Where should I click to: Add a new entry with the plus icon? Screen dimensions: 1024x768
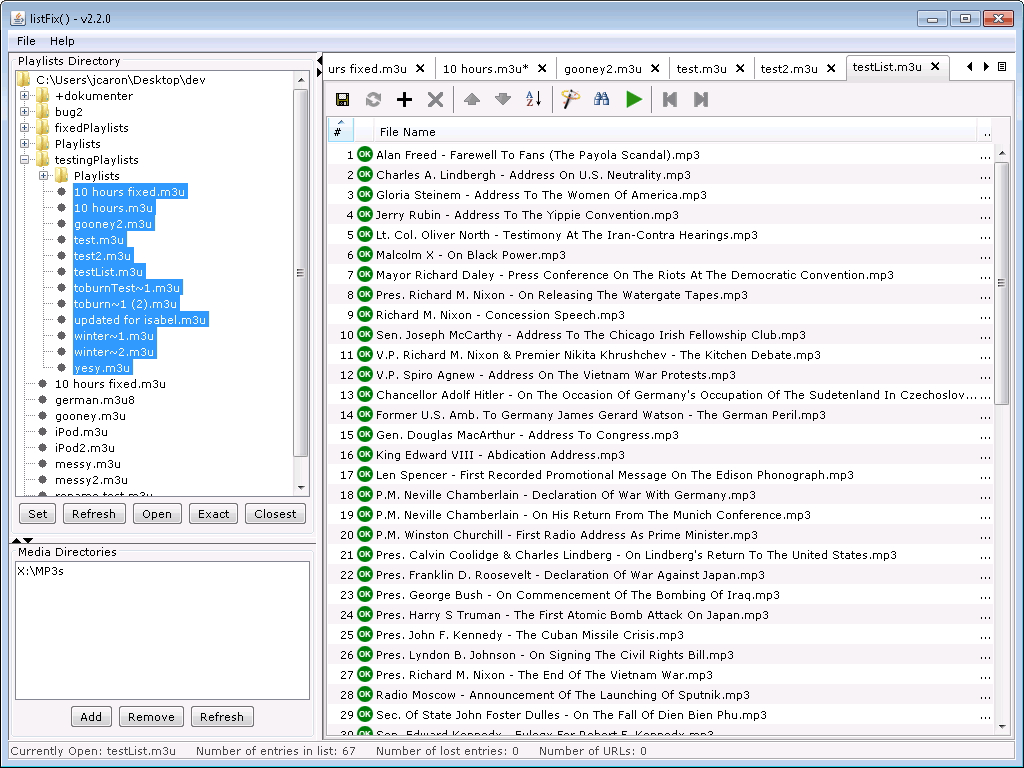tap(403, 99)
